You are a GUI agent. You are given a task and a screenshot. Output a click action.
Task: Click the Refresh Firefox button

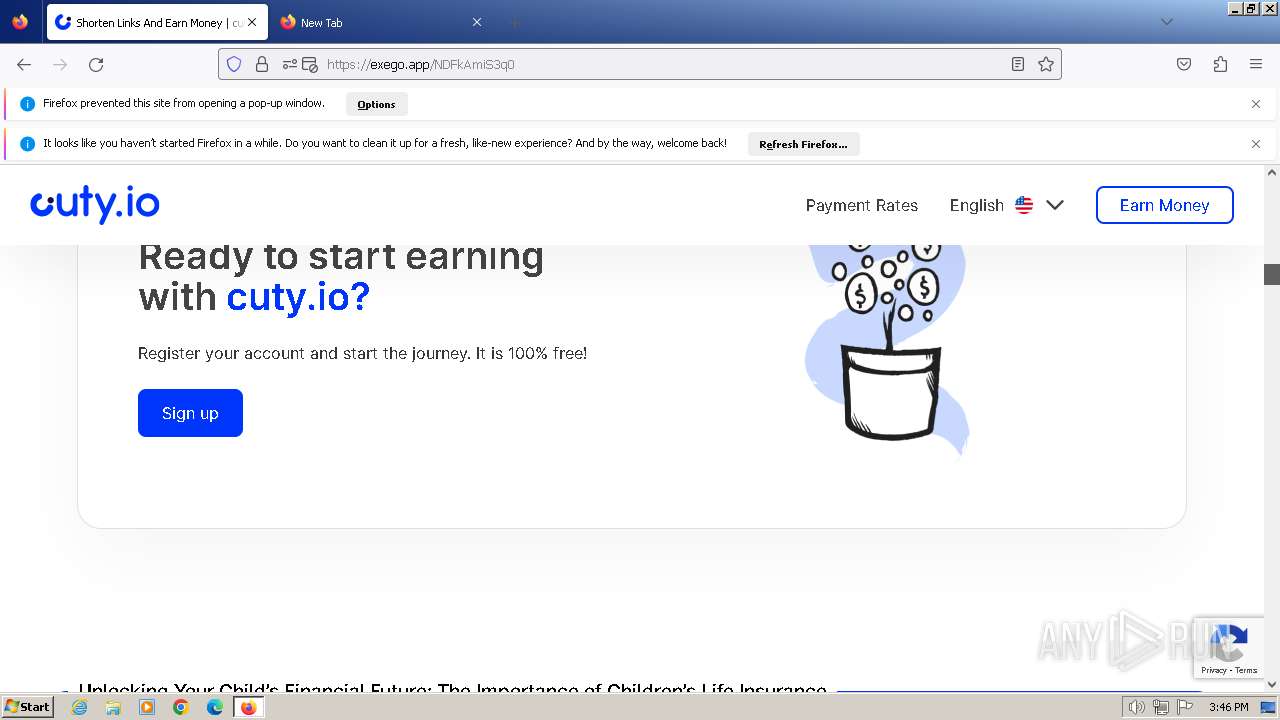tap(803, 144)
